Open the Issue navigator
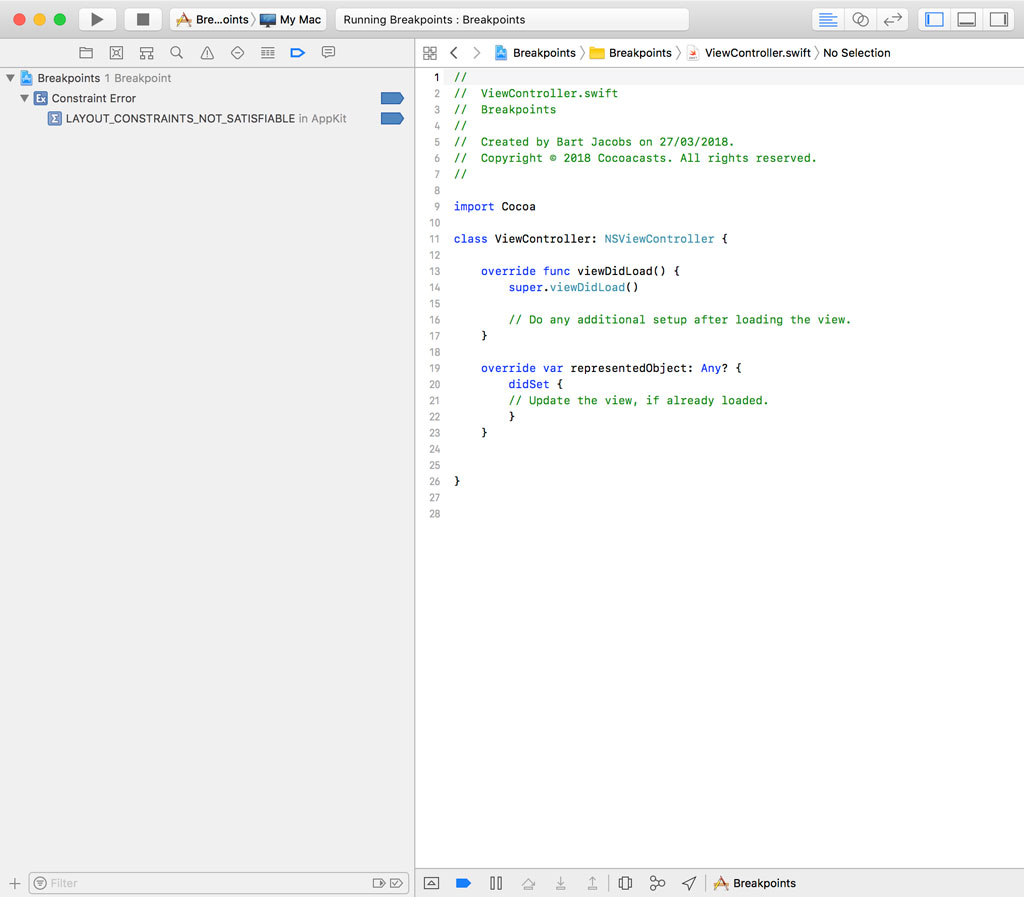 pyautogui.click(x=206, y=52)
